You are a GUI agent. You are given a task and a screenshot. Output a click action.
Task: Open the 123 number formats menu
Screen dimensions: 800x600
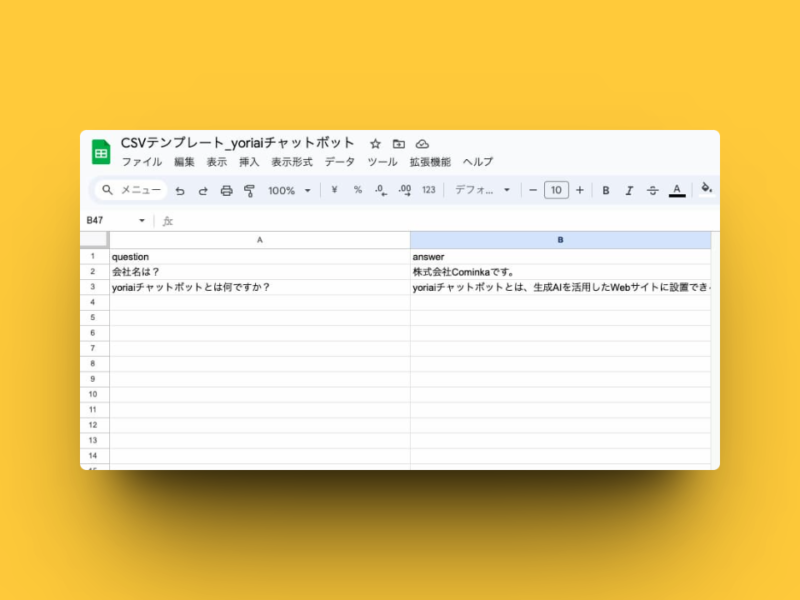(x=429, y=190)
